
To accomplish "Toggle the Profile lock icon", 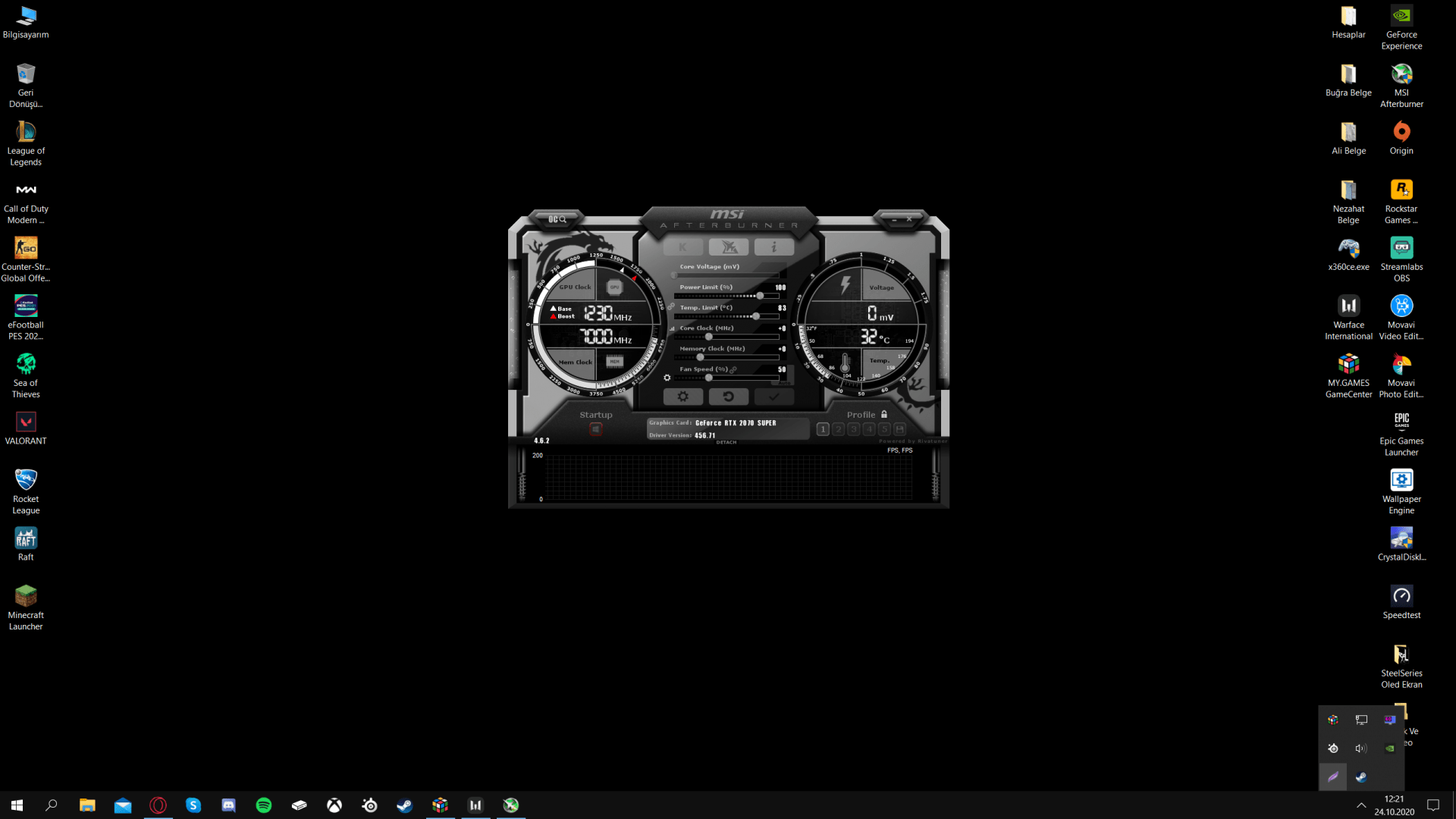I will (x=884, y=415).
